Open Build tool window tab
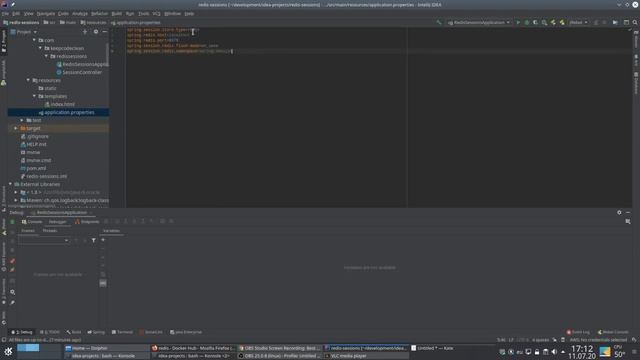Image resolution: width=640 pixels, height=360 pixels. click(x=74, y=332)
